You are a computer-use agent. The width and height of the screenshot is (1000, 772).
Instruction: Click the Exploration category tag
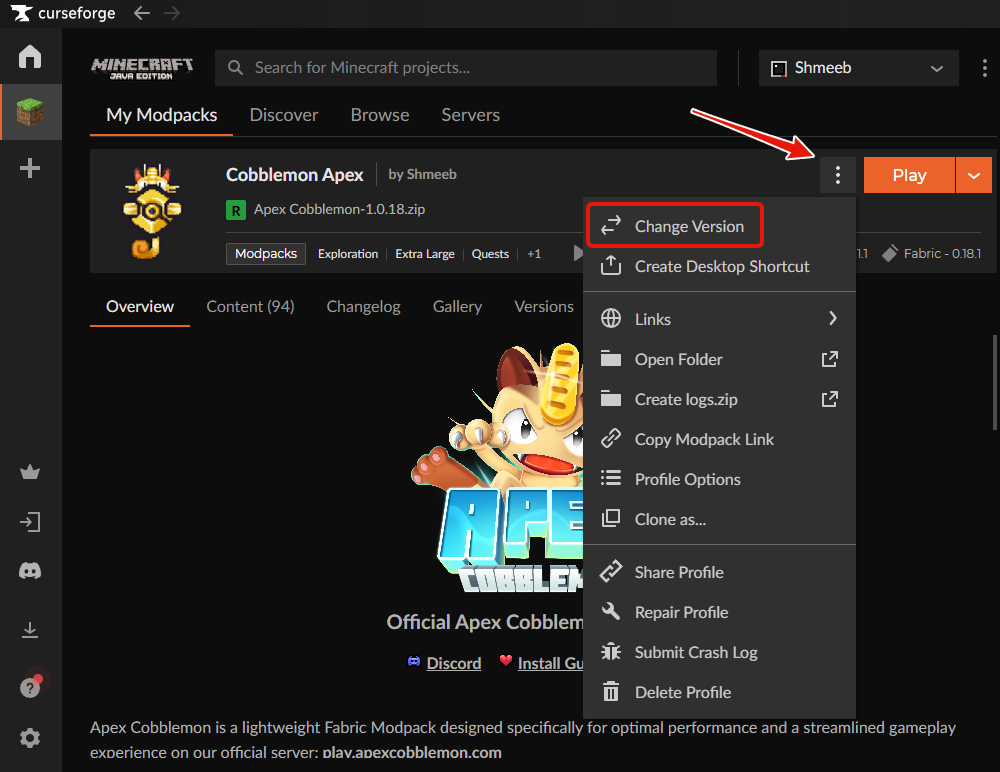click(x=348, y=254)
